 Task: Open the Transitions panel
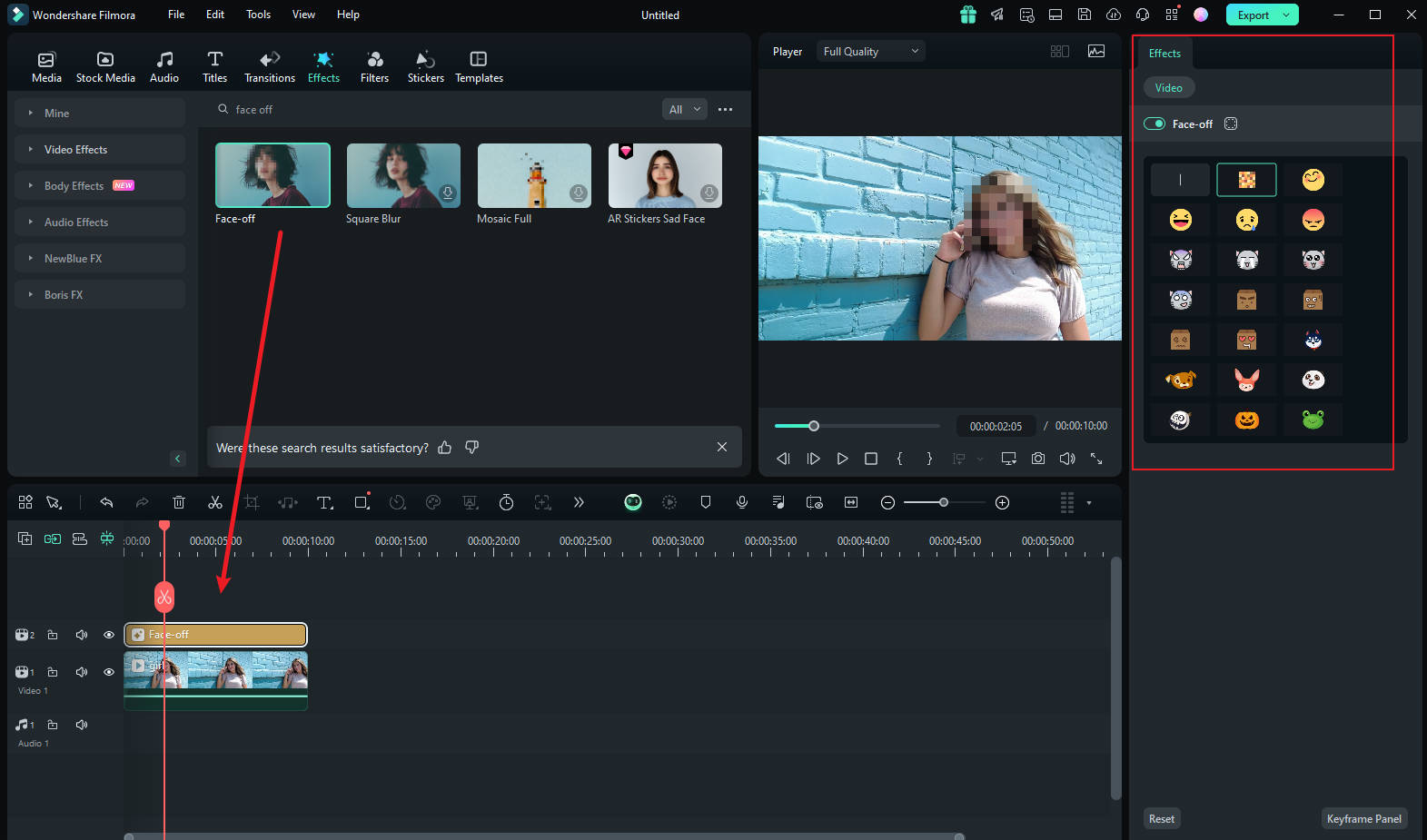click(x=269, y=66)
